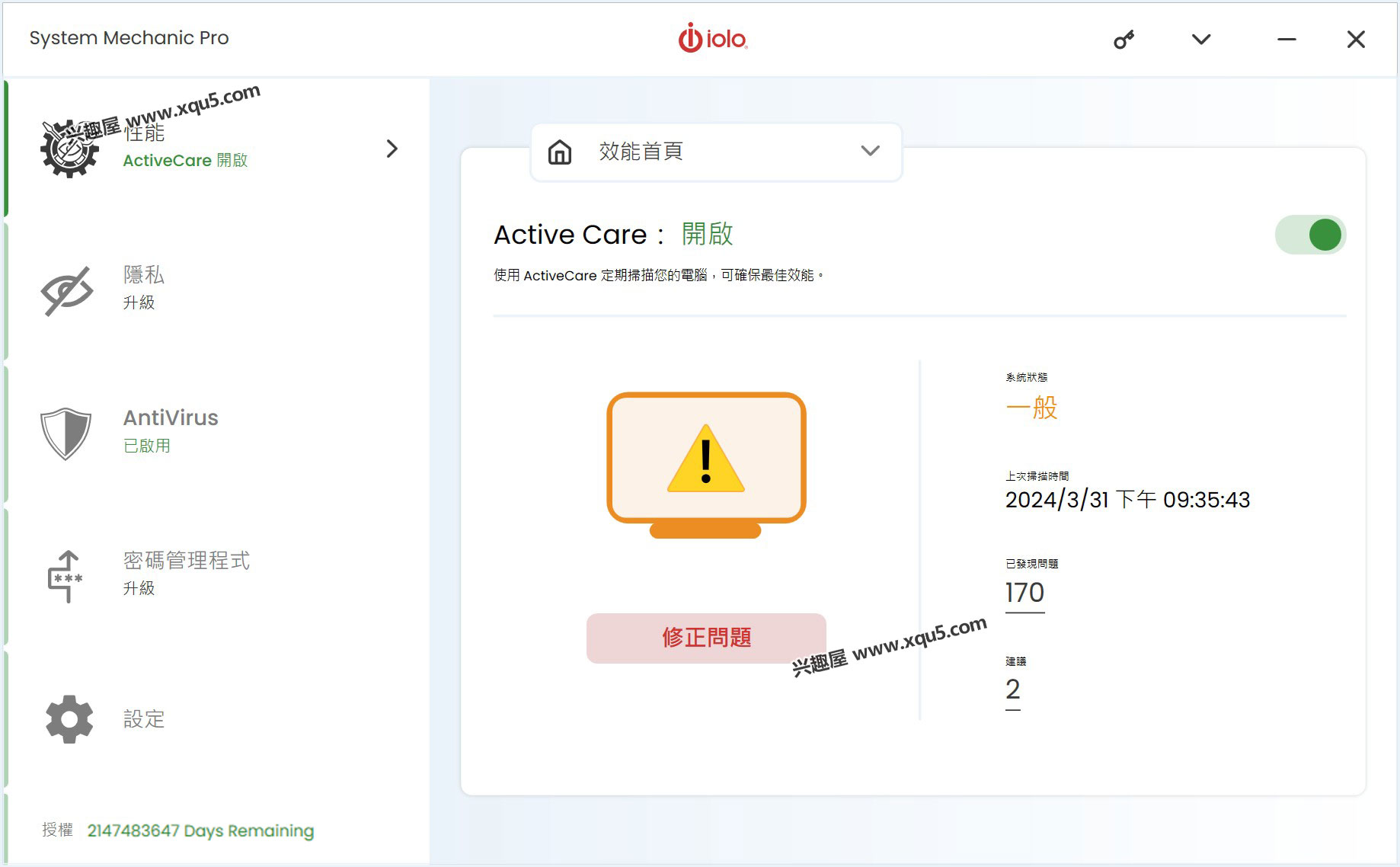Click the performance gear wrench icon
The image size is (1400, 867).
point(69,149)
